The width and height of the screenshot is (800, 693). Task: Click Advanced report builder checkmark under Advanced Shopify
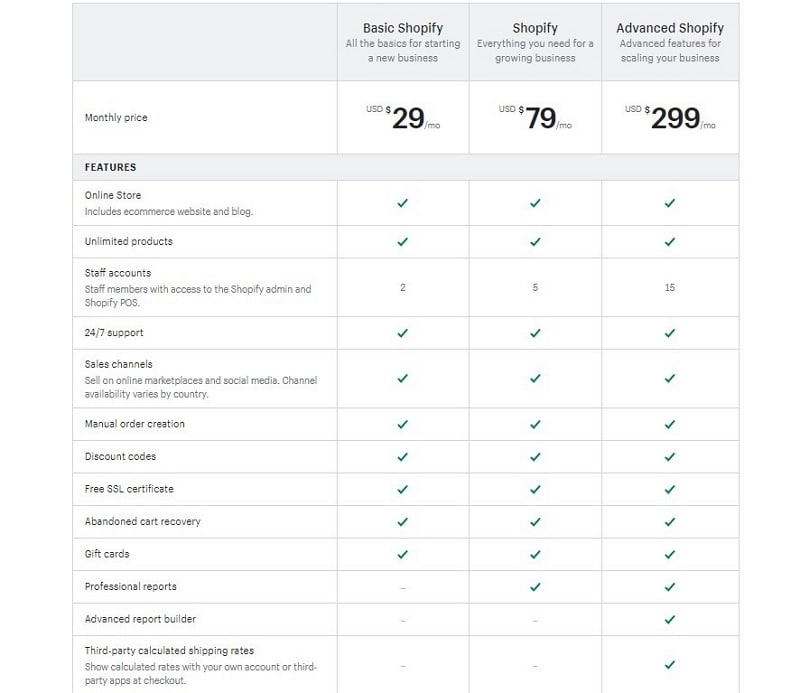(670, 620)
